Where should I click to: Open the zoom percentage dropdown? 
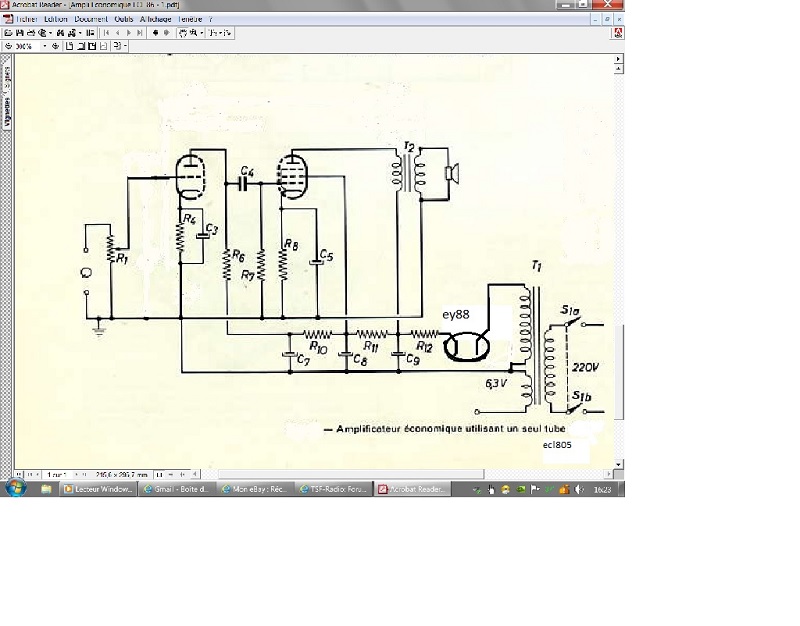pos(45,46)
